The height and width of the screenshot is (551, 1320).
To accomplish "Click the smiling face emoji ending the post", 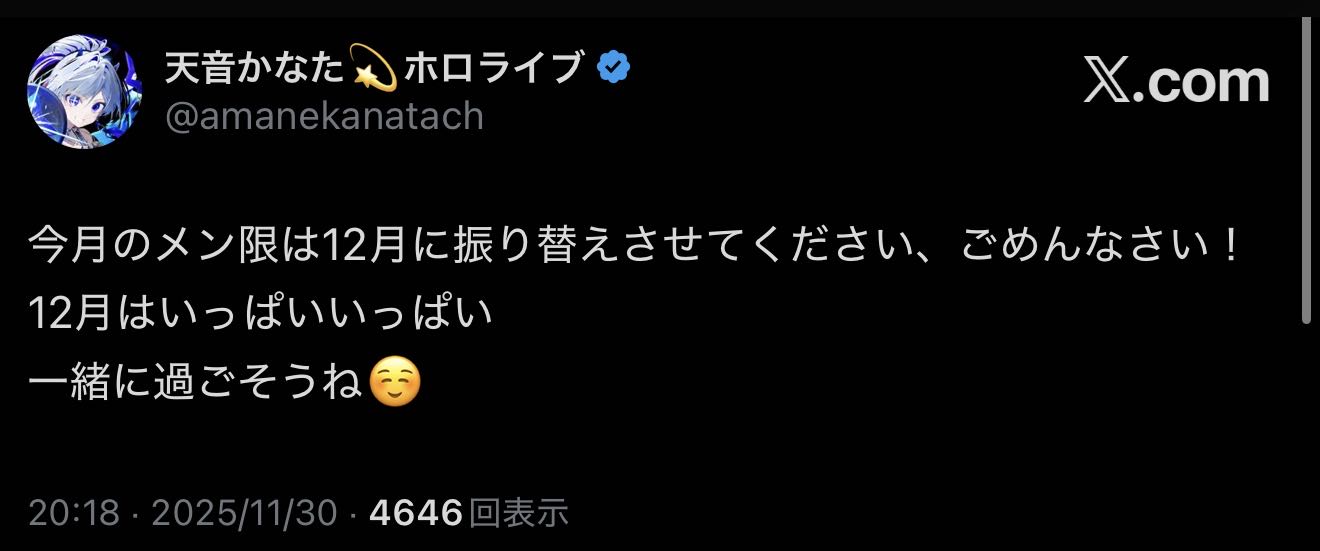I will 394,383.
